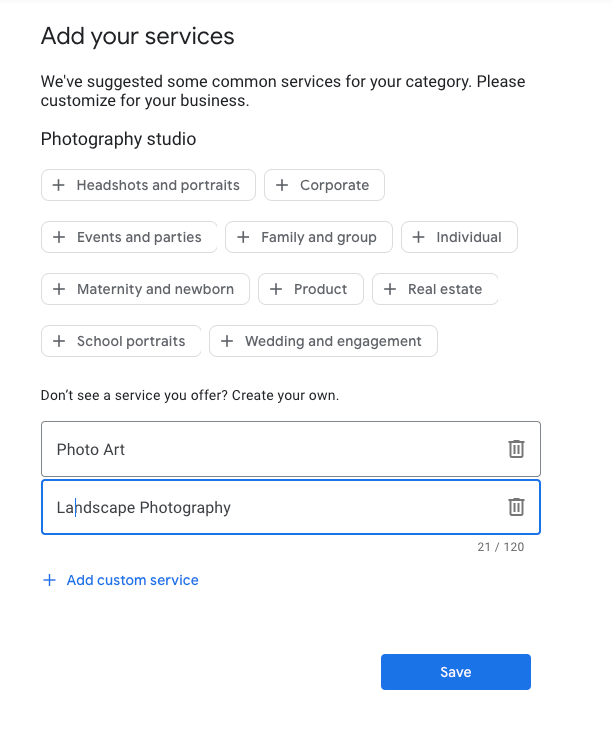Choose School portraits service chip
The image size is (612, 729).
121,341
